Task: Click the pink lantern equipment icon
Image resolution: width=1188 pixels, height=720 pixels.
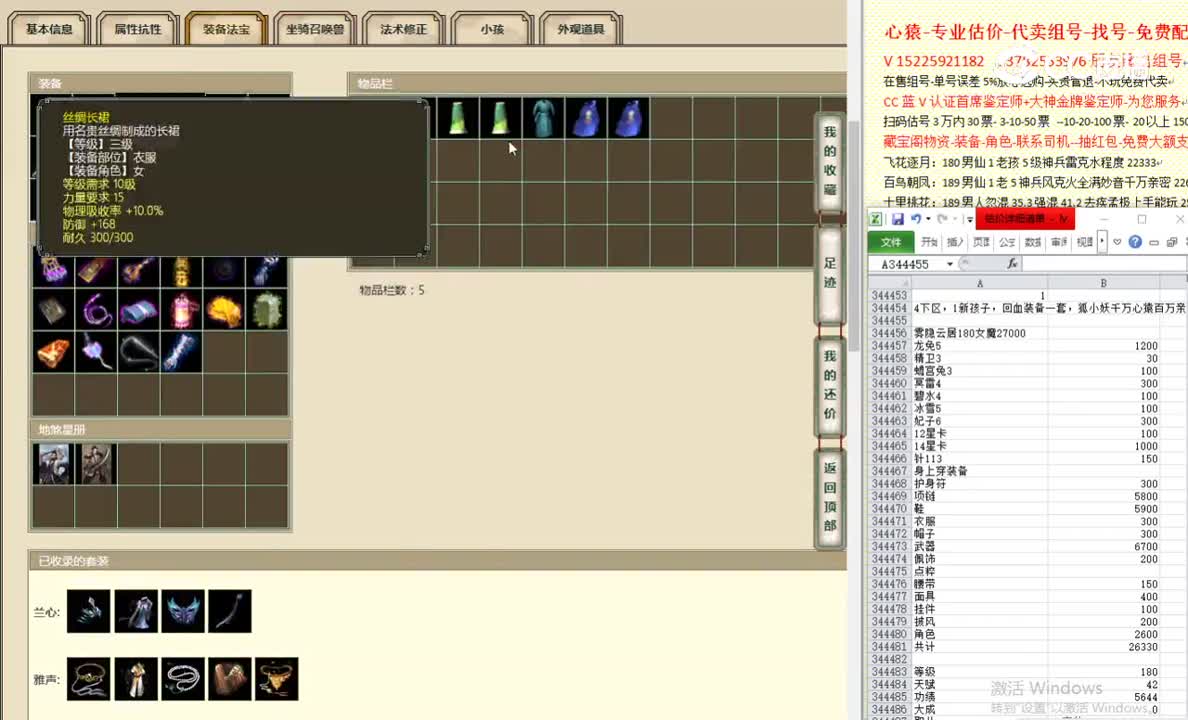Action: pyautogui.click(x=182, y=311)
